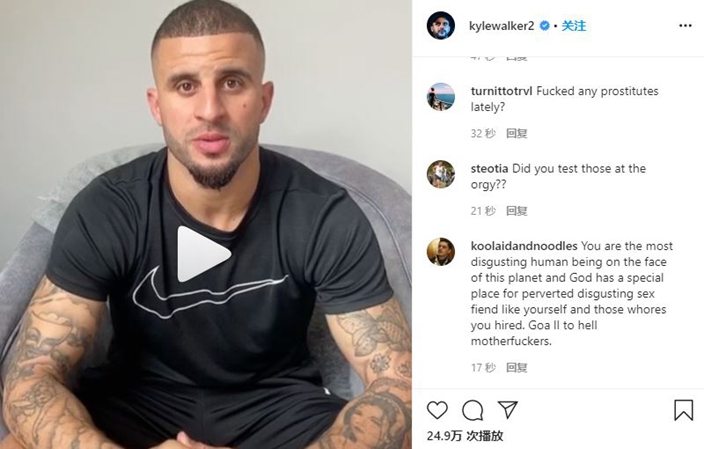This screenshot has width=704, height=449.
Task: Visit turnittotrvl username link
Action: pyautogui.click(x=501, y=91)
